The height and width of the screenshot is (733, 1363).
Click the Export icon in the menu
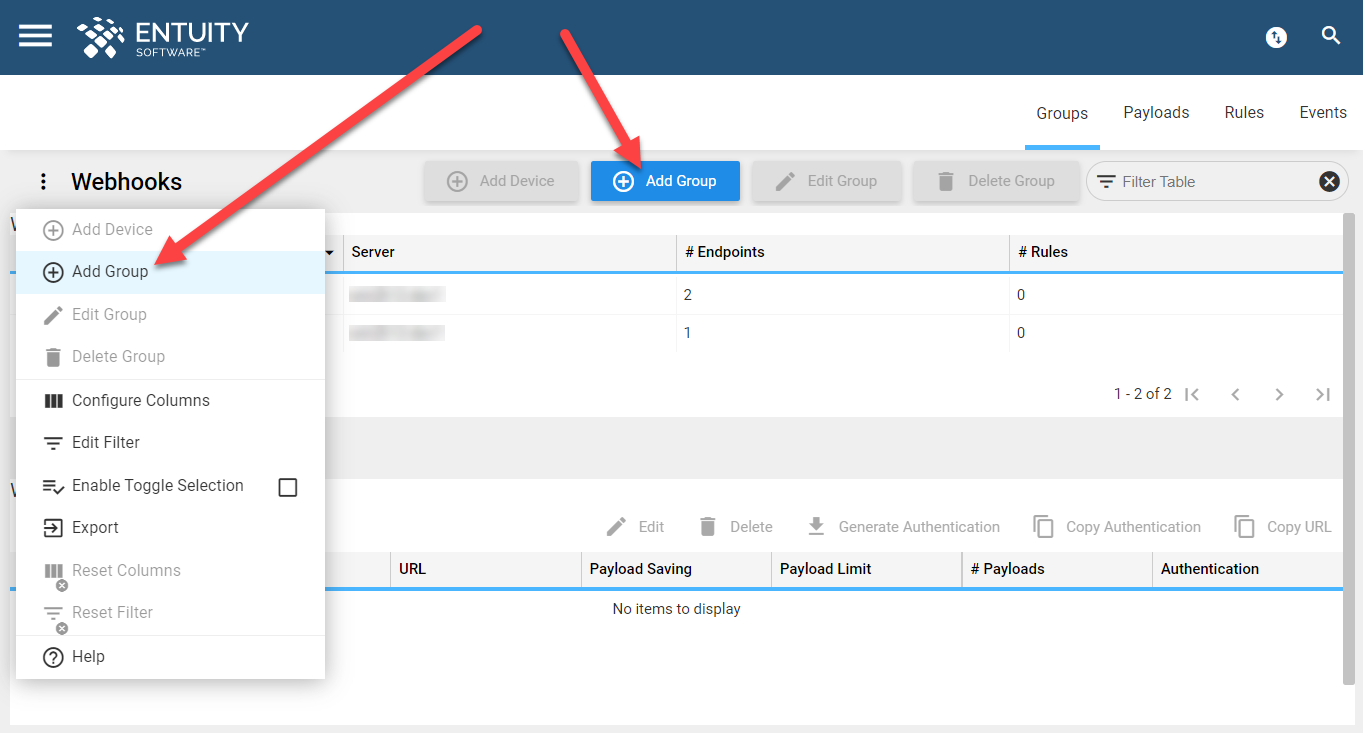[x=53, y=527]
